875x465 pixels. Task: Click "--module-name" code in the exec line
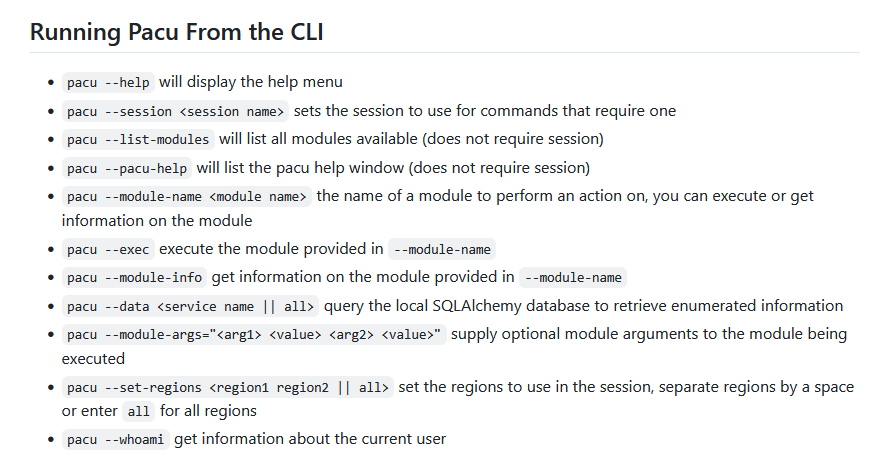tap(442, 249)
